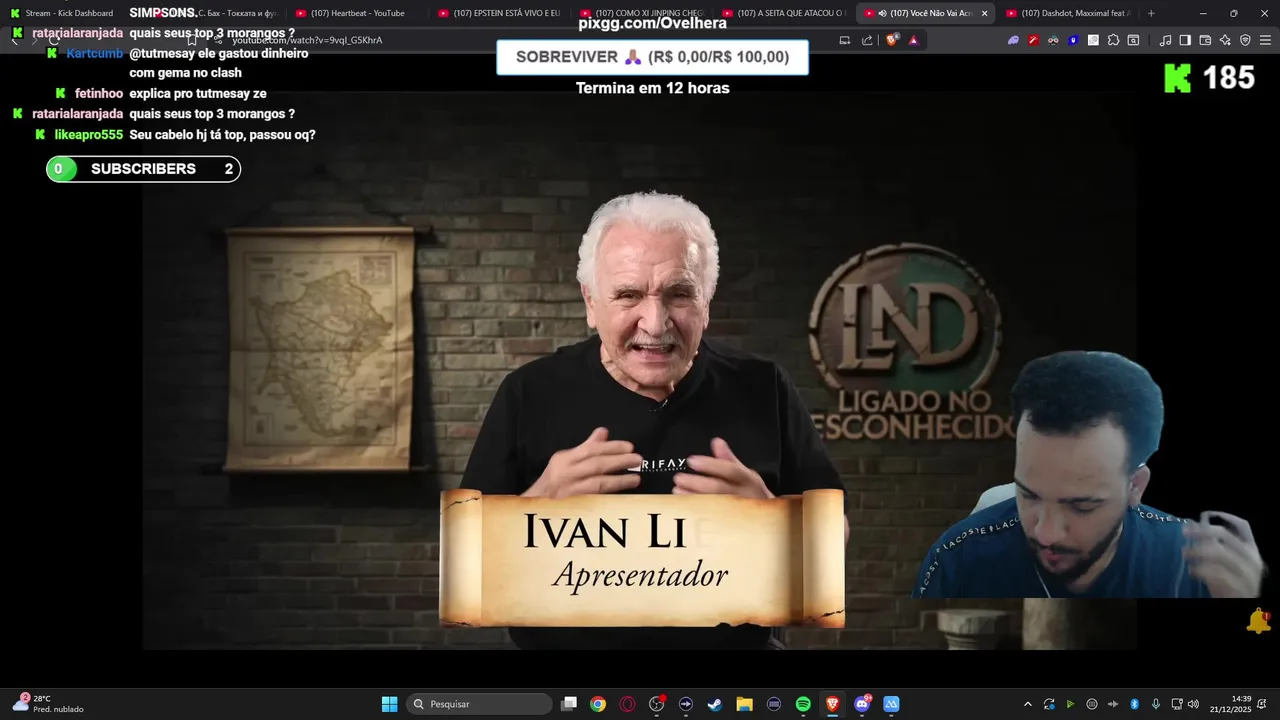
Task: Click the Ivan Li Apresentador scroll banner
Action: point(642,558)
